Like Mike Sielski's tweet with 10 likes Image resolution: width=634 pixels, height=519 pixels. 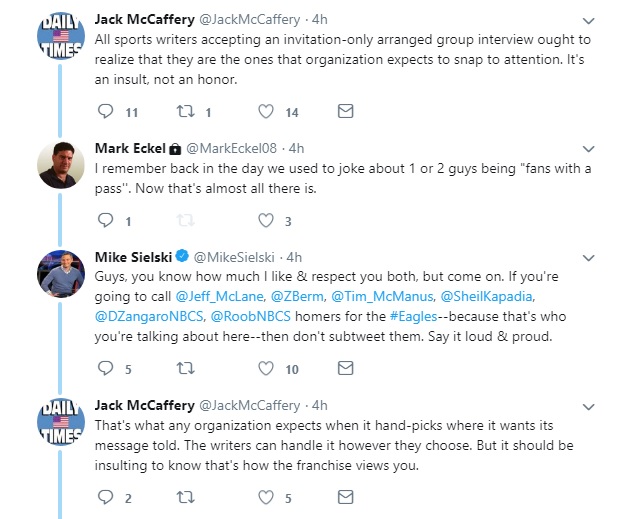pyautogui.click(x=265, y=369)
